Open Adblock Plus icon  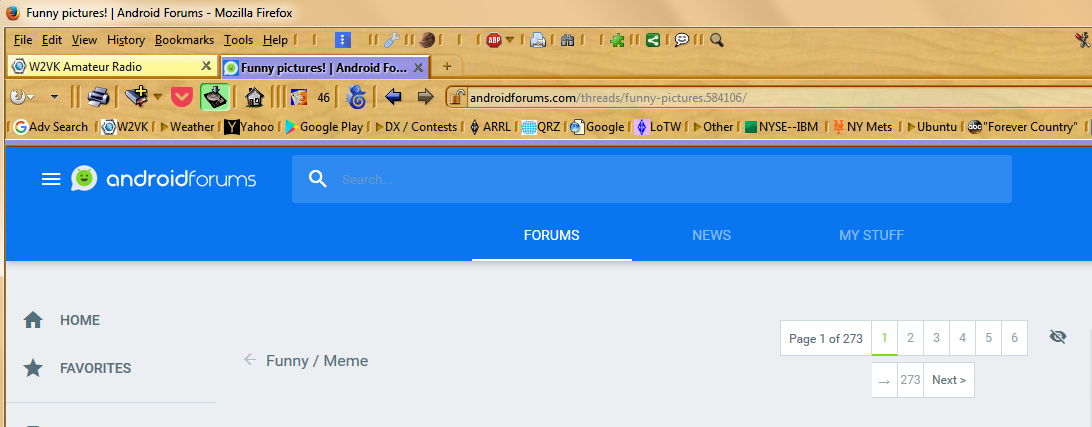[x=494, y=40]
